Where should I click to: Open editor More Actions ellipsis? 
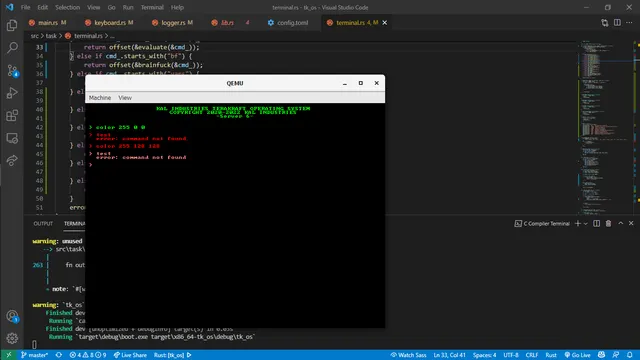coord(629,23)
